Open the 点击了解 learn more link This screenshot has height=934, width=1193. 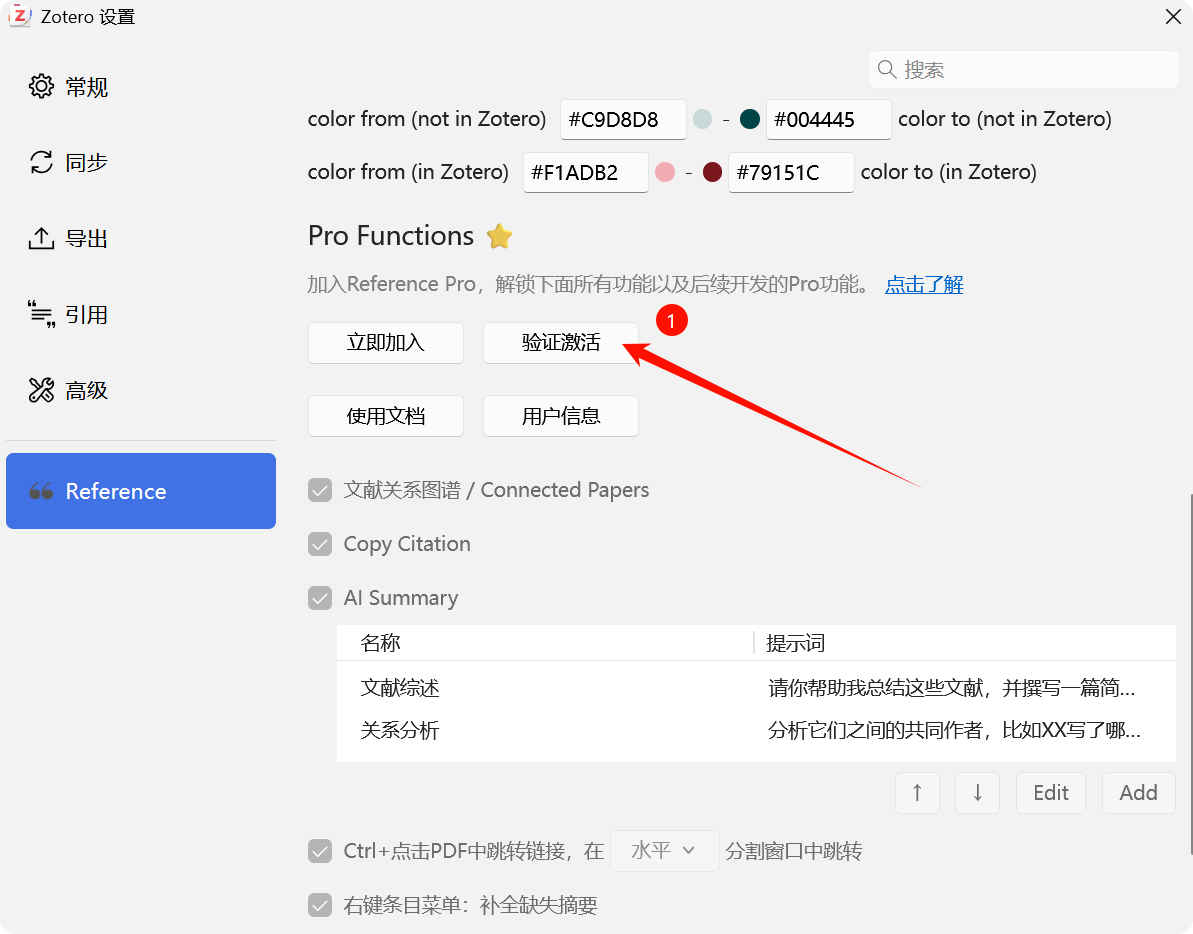point(924,284)
